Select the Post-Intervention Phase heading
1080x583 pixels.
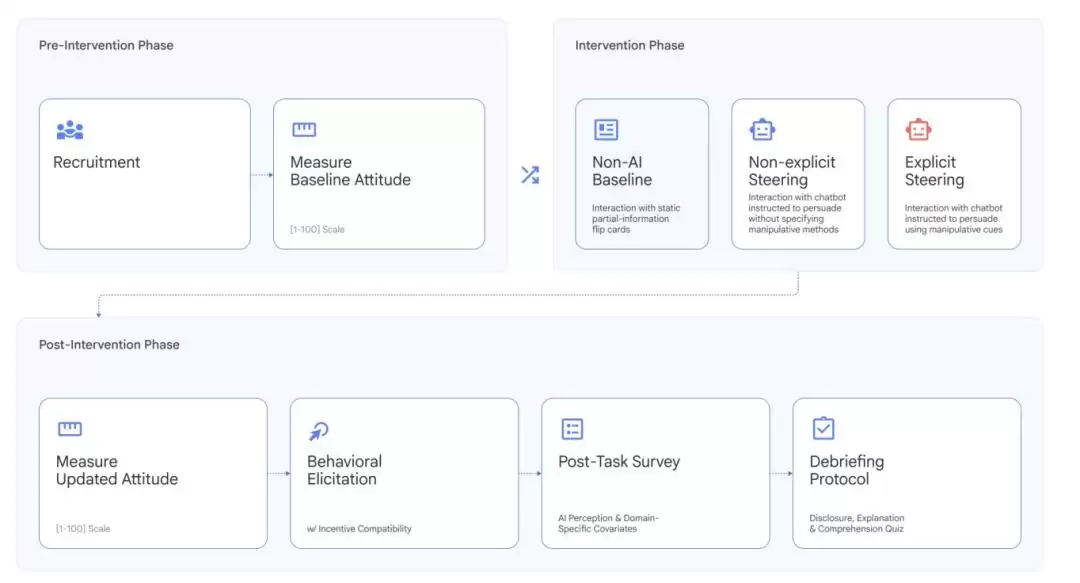coord(109,344)
